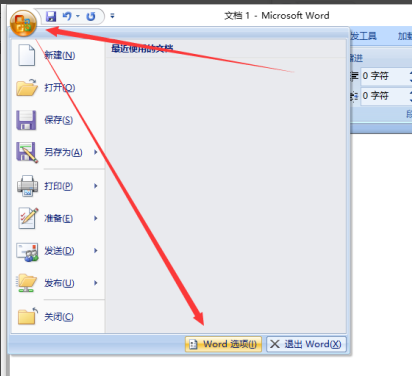Select 关闭(C) menu entry
This screenshot has height=376, width=412.
point(58,317)
